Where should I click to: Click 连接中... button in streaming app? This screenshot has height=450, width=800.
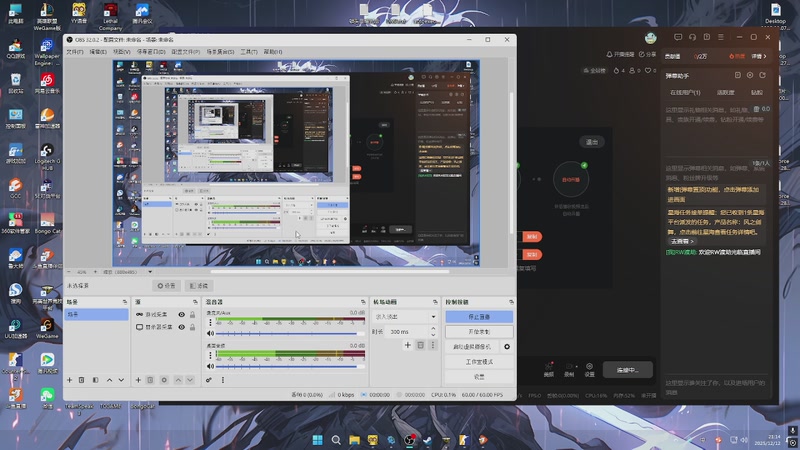pos(628,370)
